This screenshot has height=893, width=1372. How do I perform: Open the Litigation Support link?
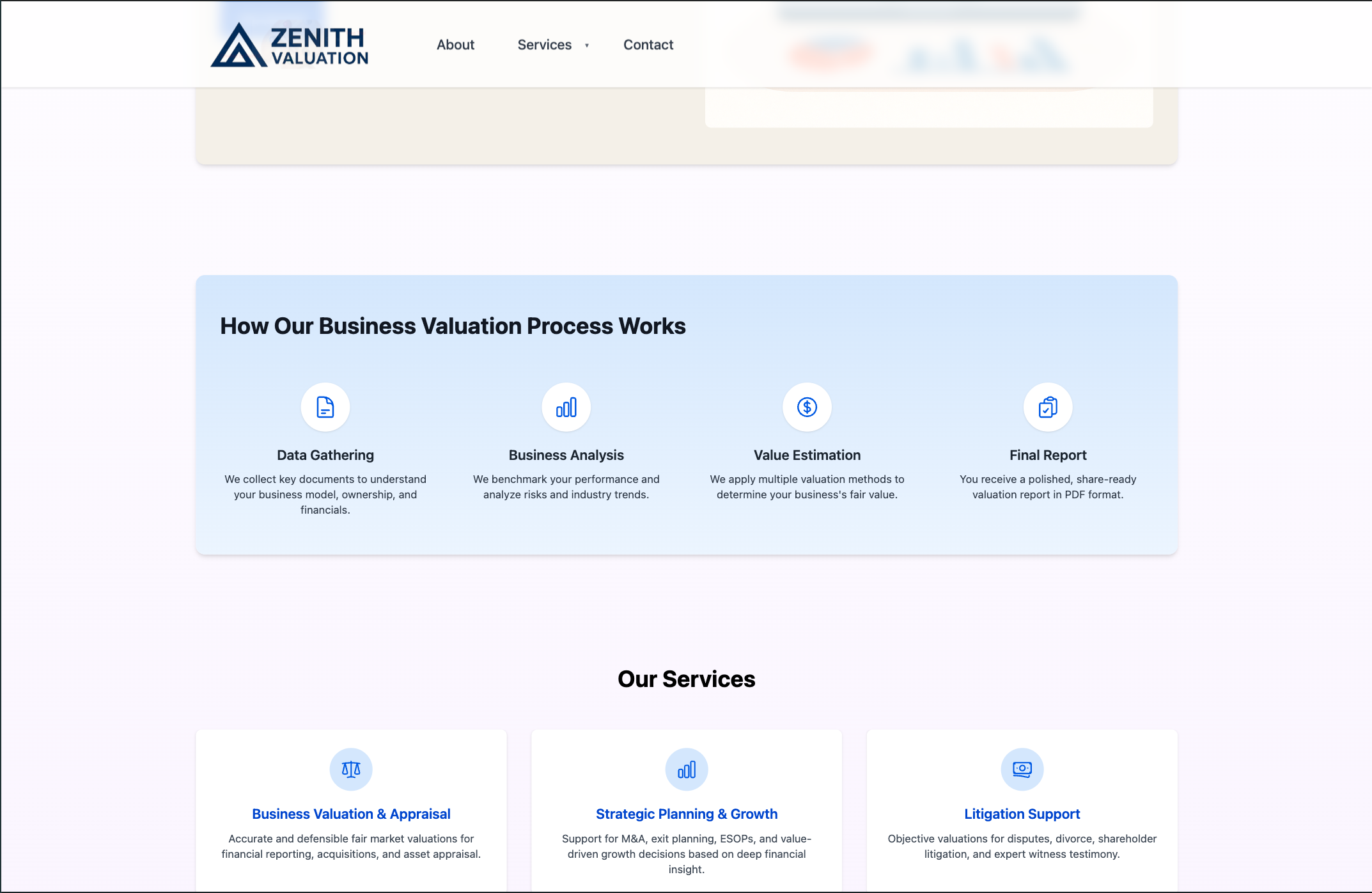click(x=1022, y=814)
